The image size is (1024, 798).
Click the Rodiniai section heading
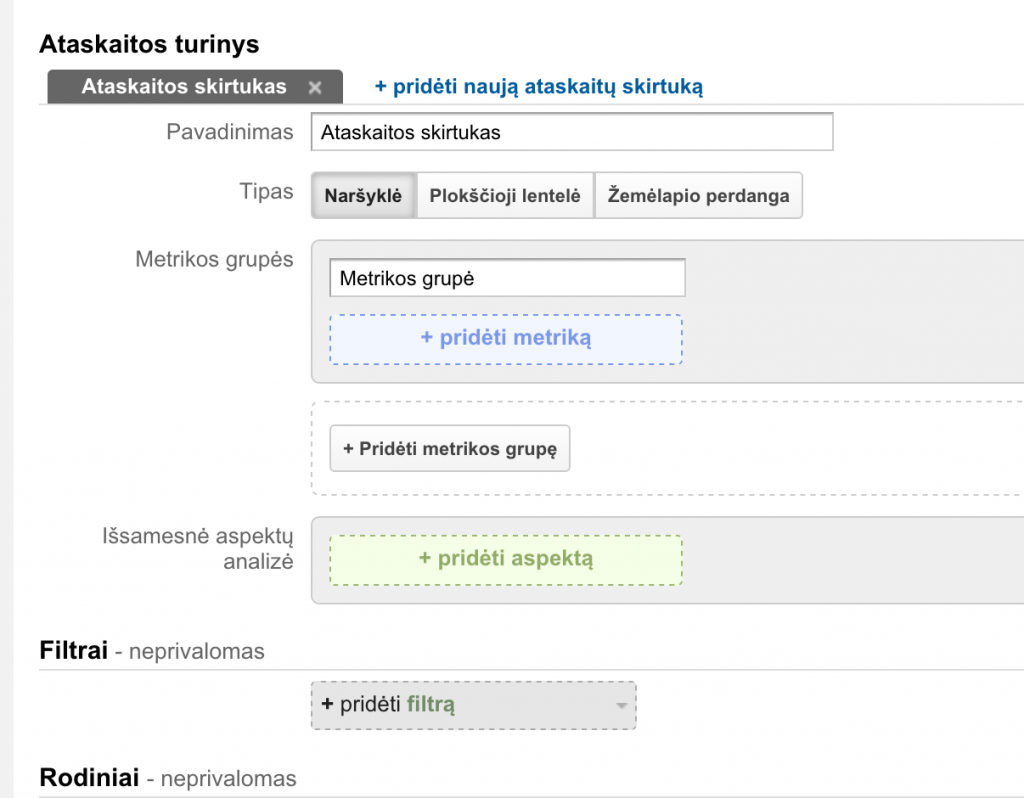click(x=88, y=778)
